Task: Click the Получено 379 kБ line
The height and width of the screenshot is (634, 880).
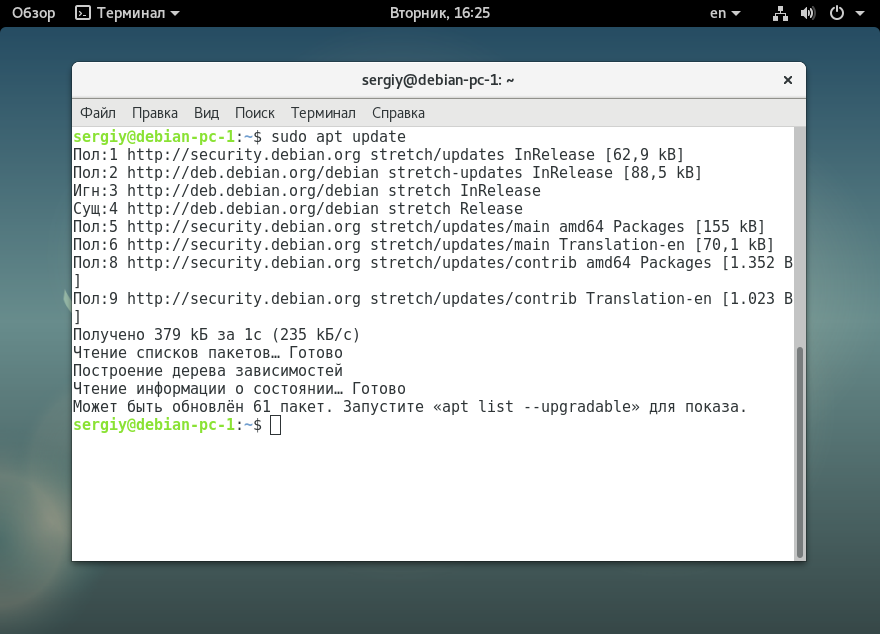Action: (x=217, y=335)
